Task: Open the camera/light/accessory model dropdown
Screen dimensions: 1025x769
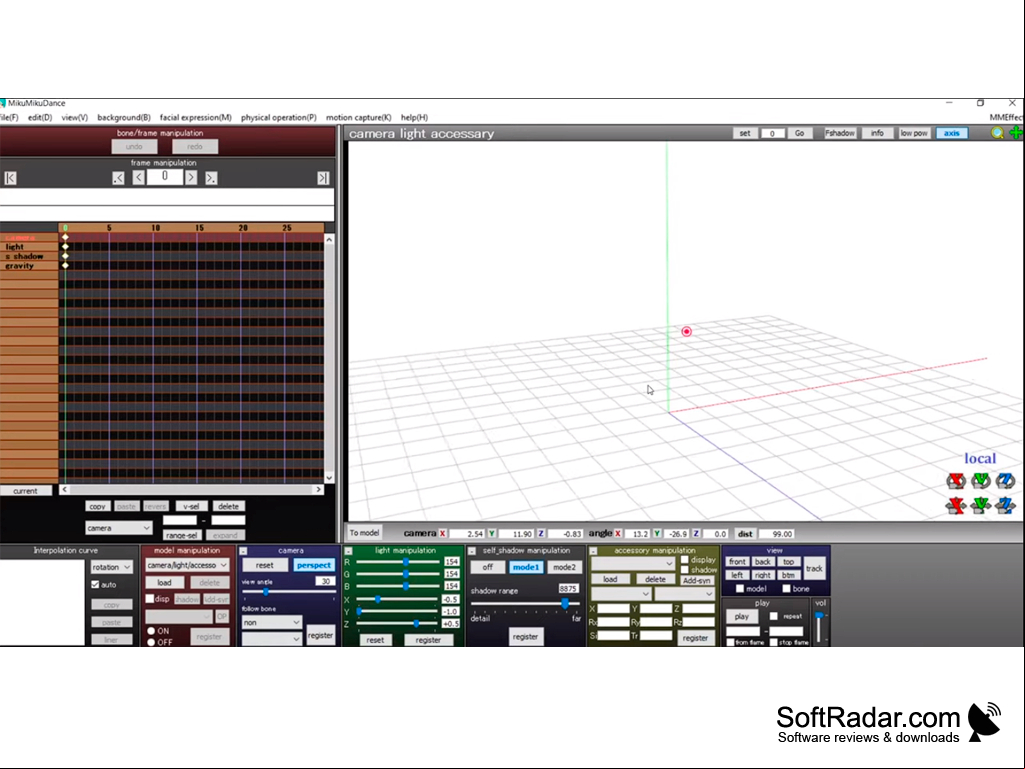Action: (187, 565)
